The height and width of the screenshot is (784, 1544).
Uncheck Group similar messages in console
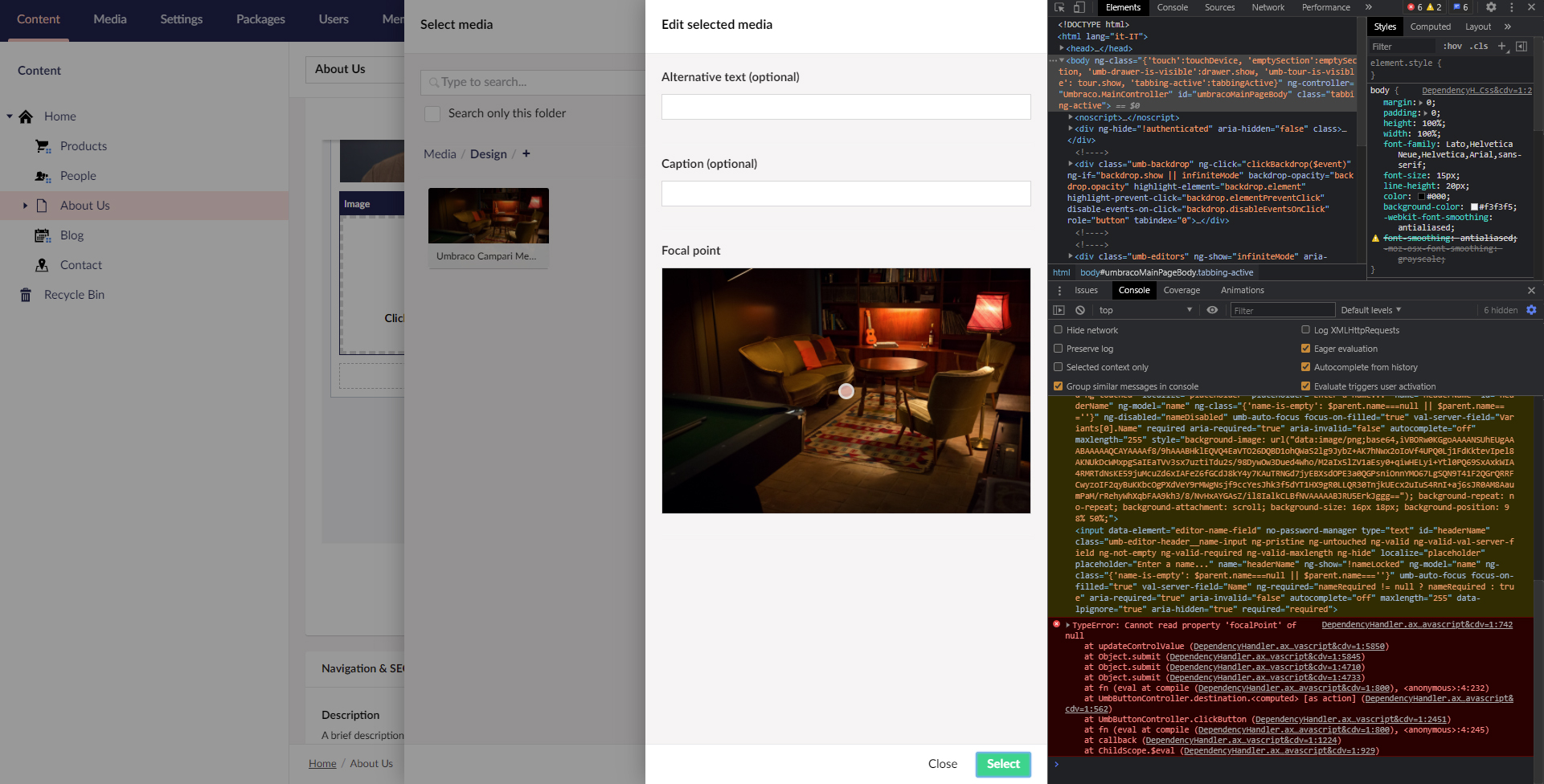click(x=1059, y=386)
